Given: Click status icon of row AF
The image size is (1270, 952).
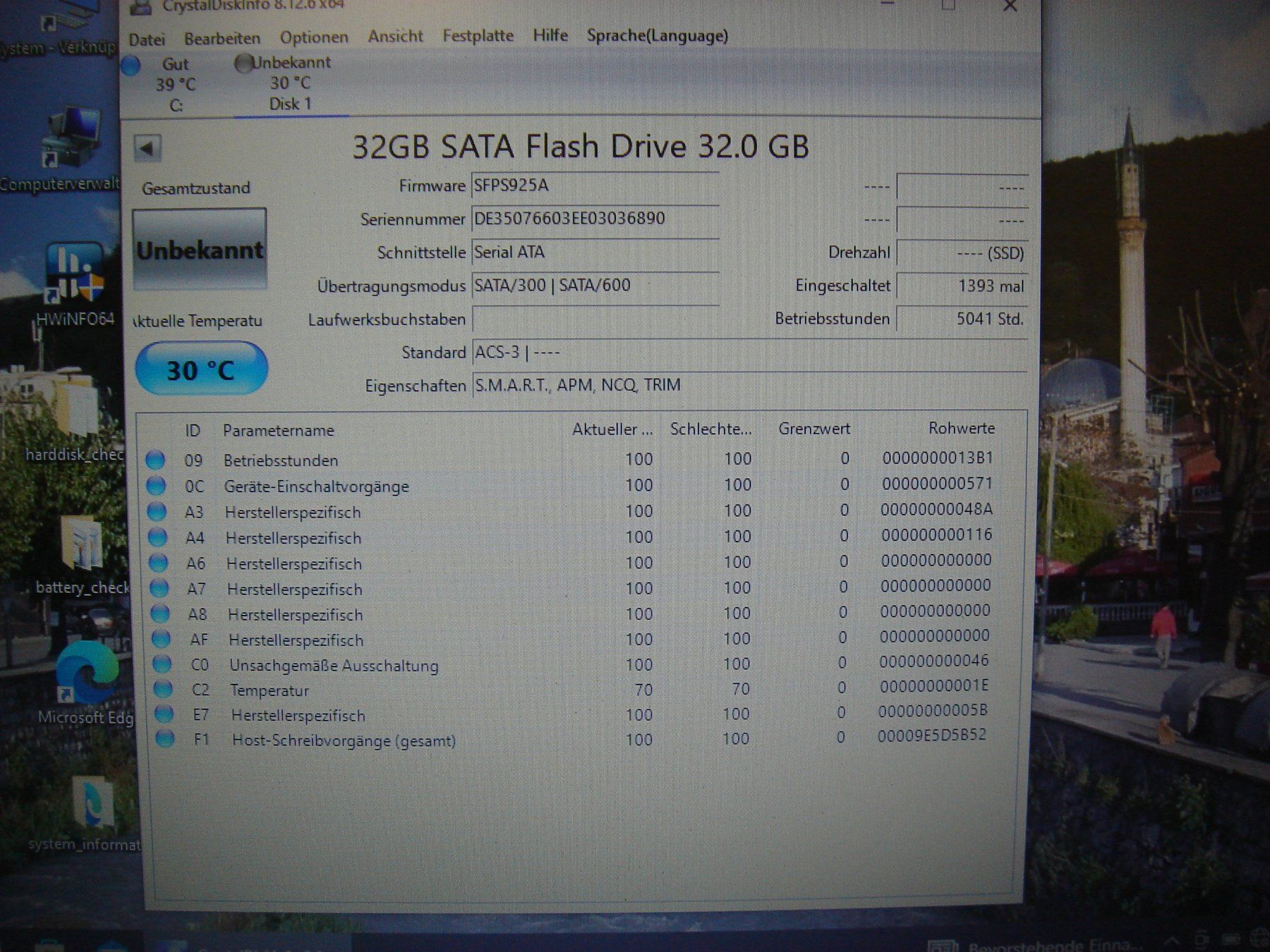Looking at the screenshot, I should (x=161, y=640).
